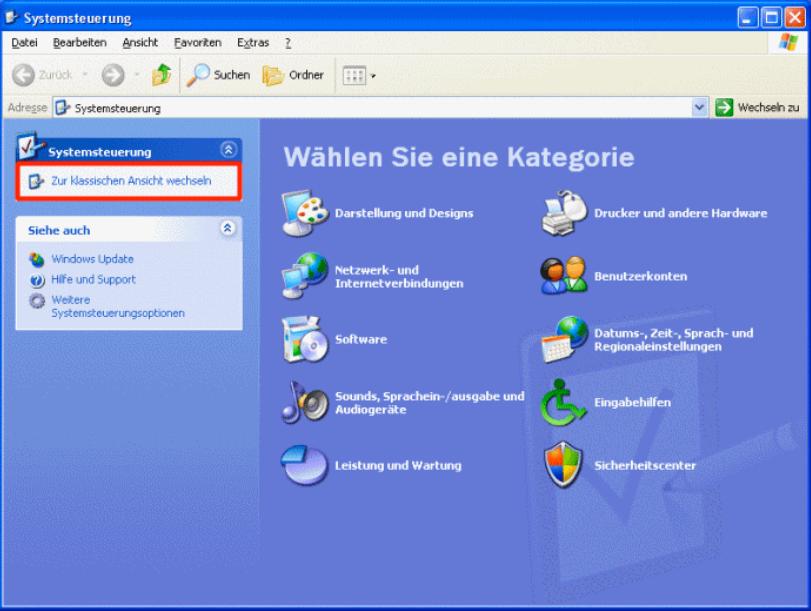Collapse the Siehe auch panel
The width and height of the screenshot is (811, 611).
228,228
